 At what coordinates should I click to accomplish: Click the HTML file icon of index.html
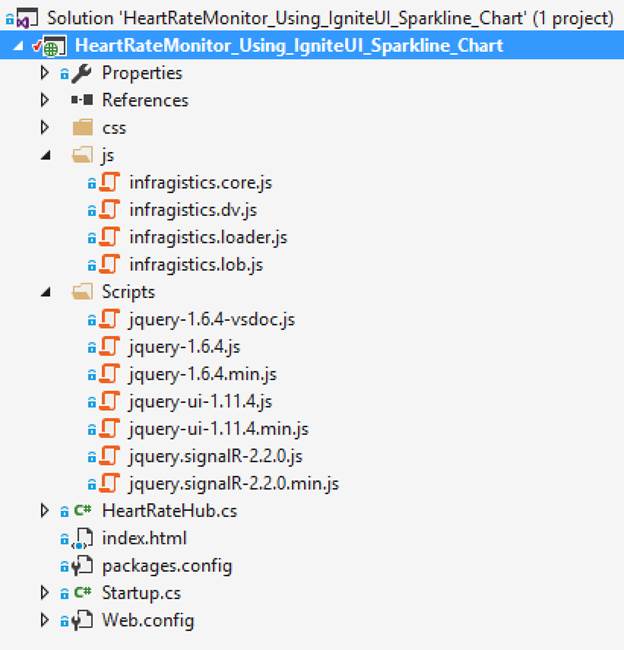(82, 538)
